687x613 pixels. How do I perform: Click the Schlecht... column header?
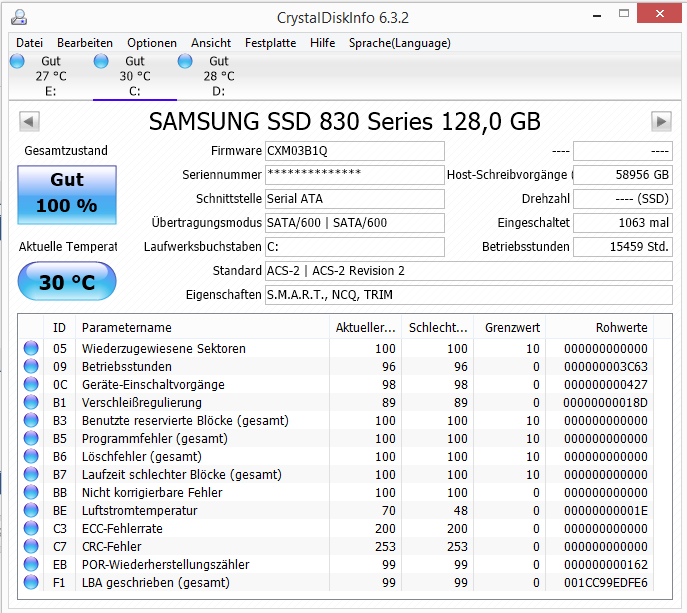(438, 328)
